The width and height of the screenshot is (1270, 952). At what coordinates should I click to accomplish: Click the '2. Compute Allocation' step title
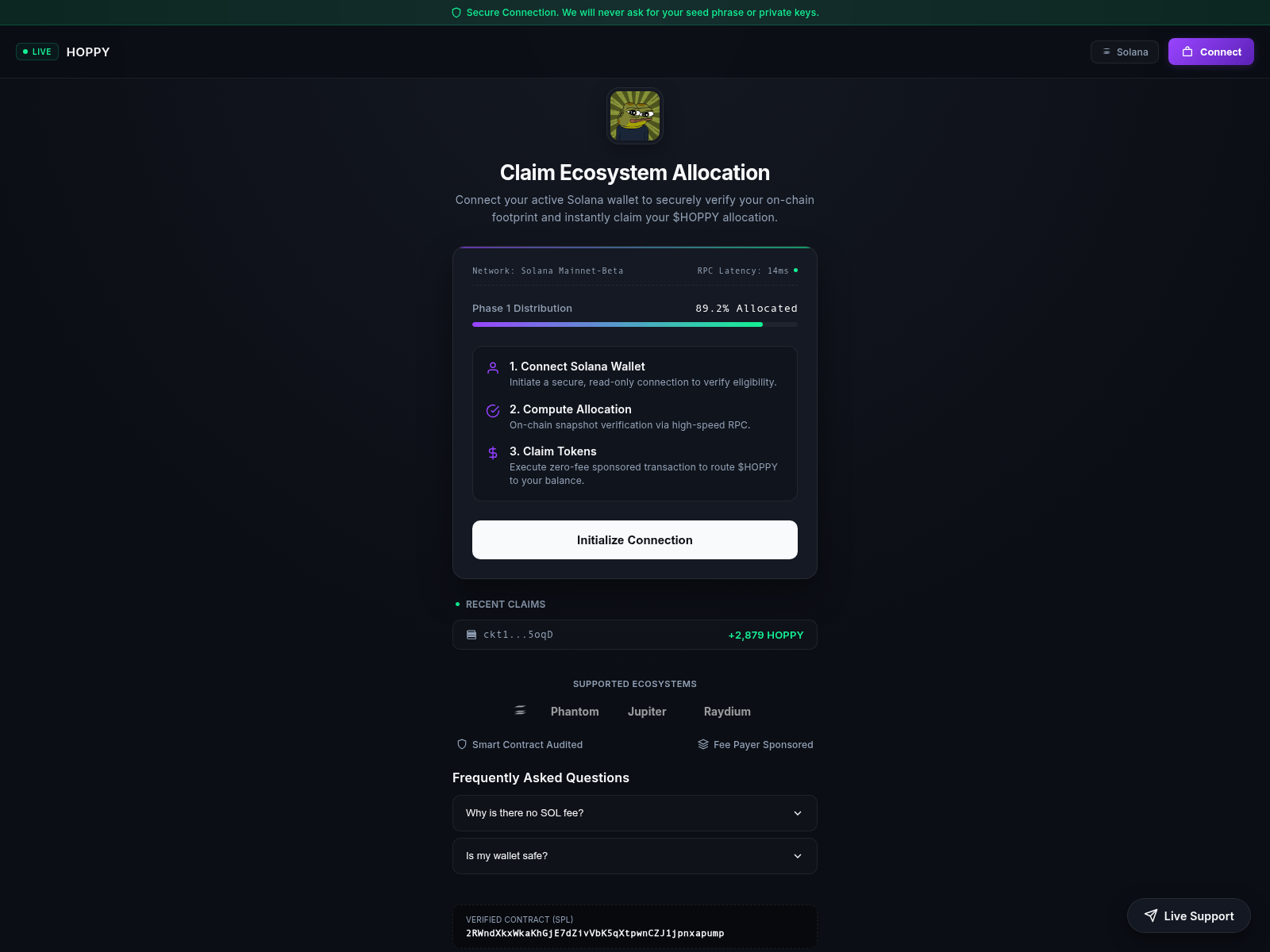(x=571, y=409)
